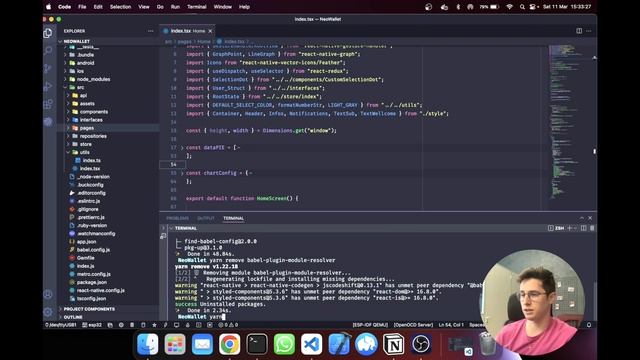This screenshot has height=360, width=640.
Task: Switch to the OUTPUT panel tab
Action: coord(206,218)
